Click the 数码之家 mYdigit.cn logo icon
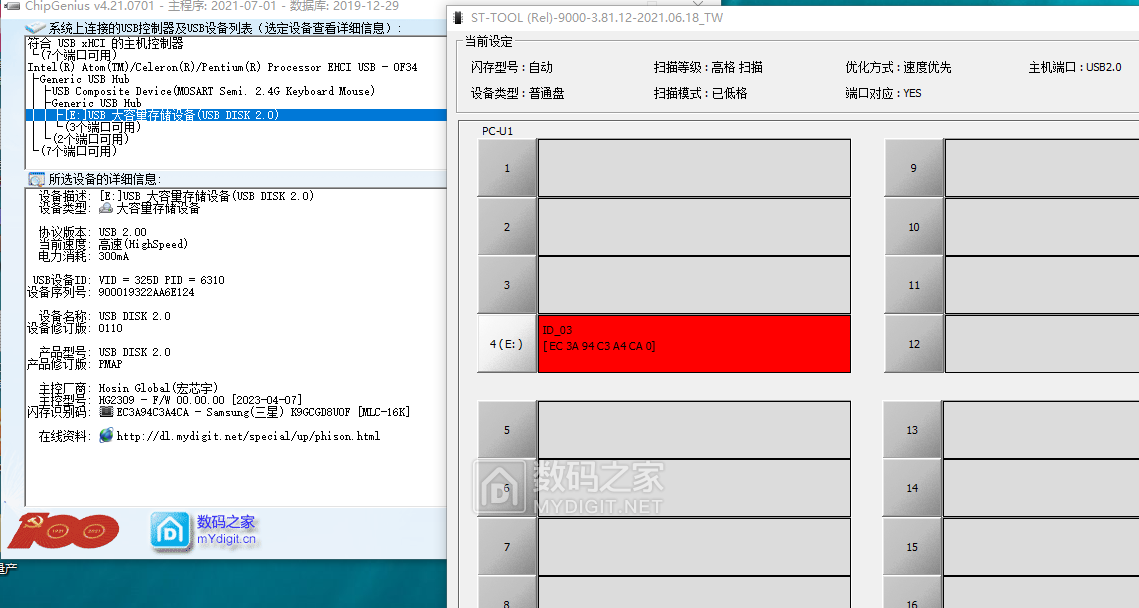This screenshot has height=608, width=1139. [171, 528]
